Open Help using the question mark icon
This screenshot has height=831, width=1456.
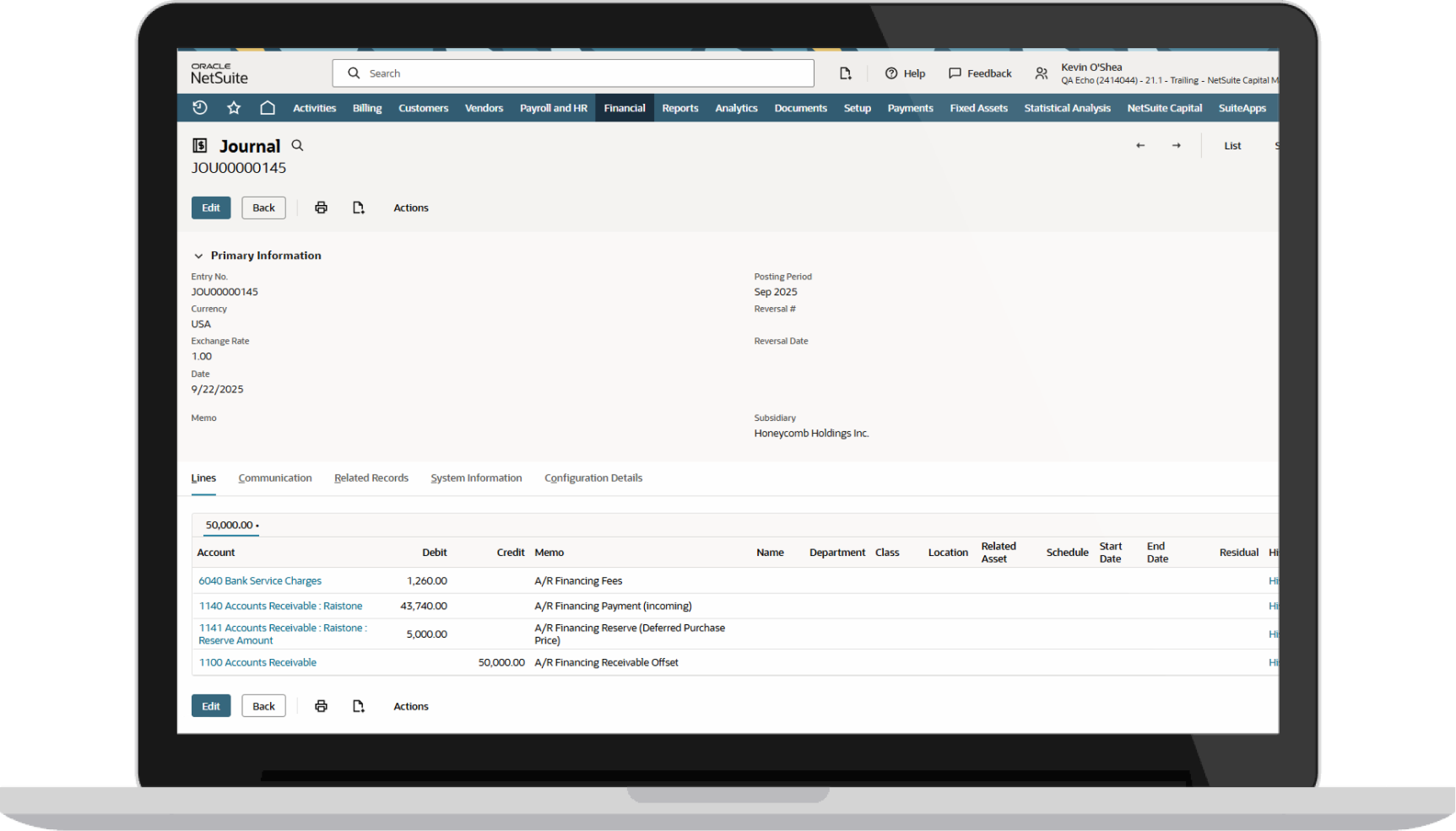click(x=890, y=73)
